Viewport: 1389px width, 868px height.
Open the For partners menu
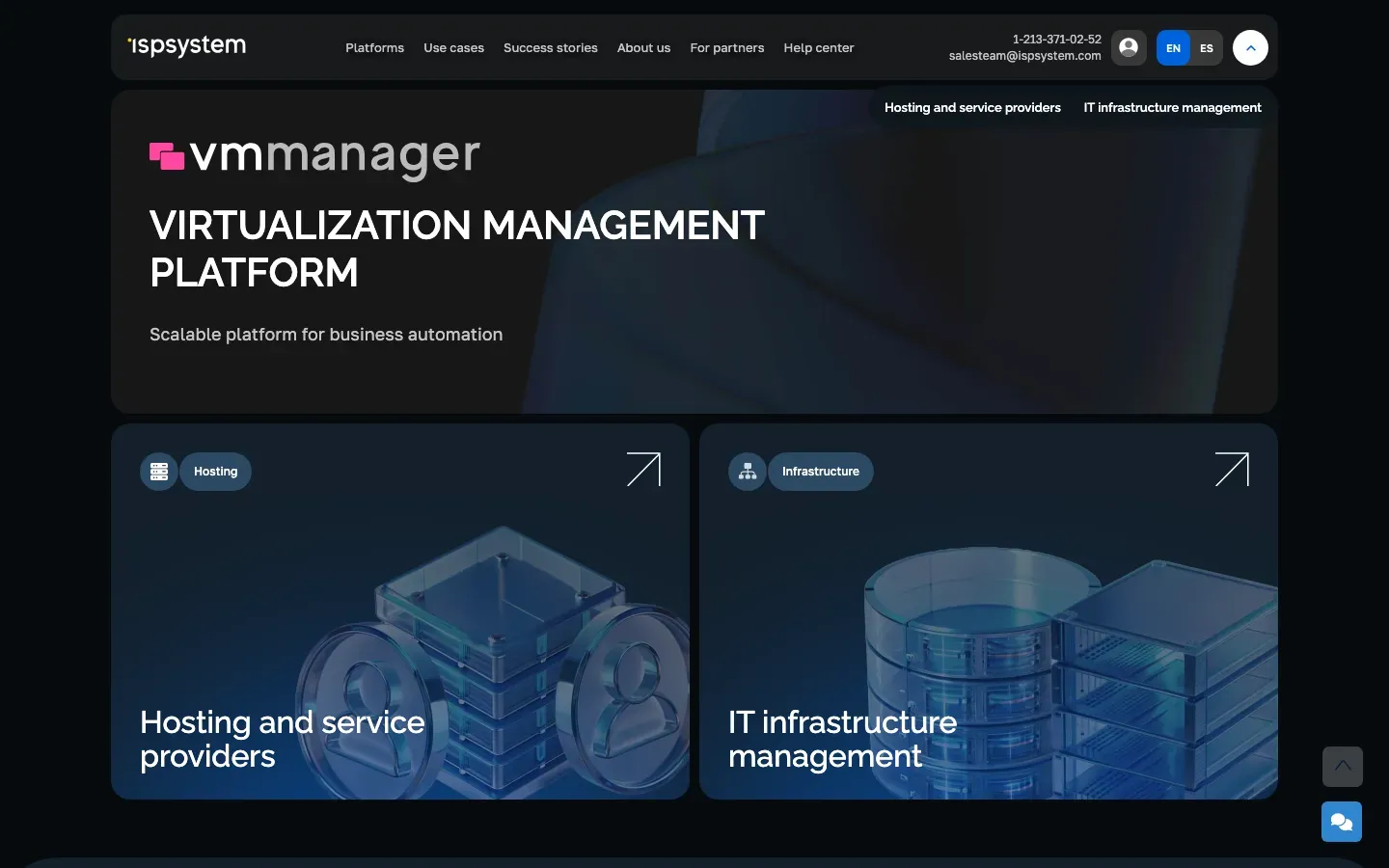coord(727,47)
